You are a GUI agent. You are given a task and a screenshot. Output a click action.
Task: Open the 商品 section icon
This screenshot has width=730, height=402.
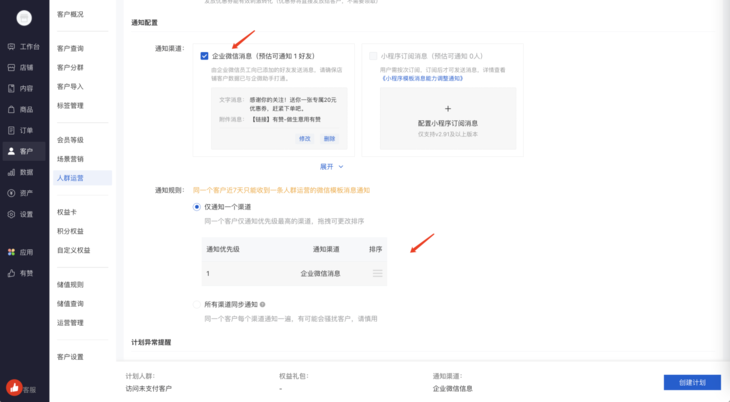click(24, 109)
